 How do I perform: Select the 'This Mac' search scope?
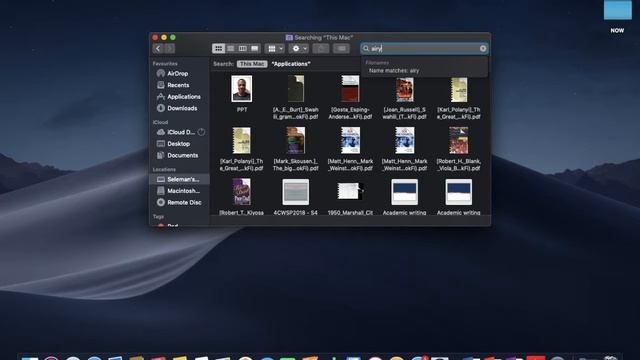[x=252, y=64]
